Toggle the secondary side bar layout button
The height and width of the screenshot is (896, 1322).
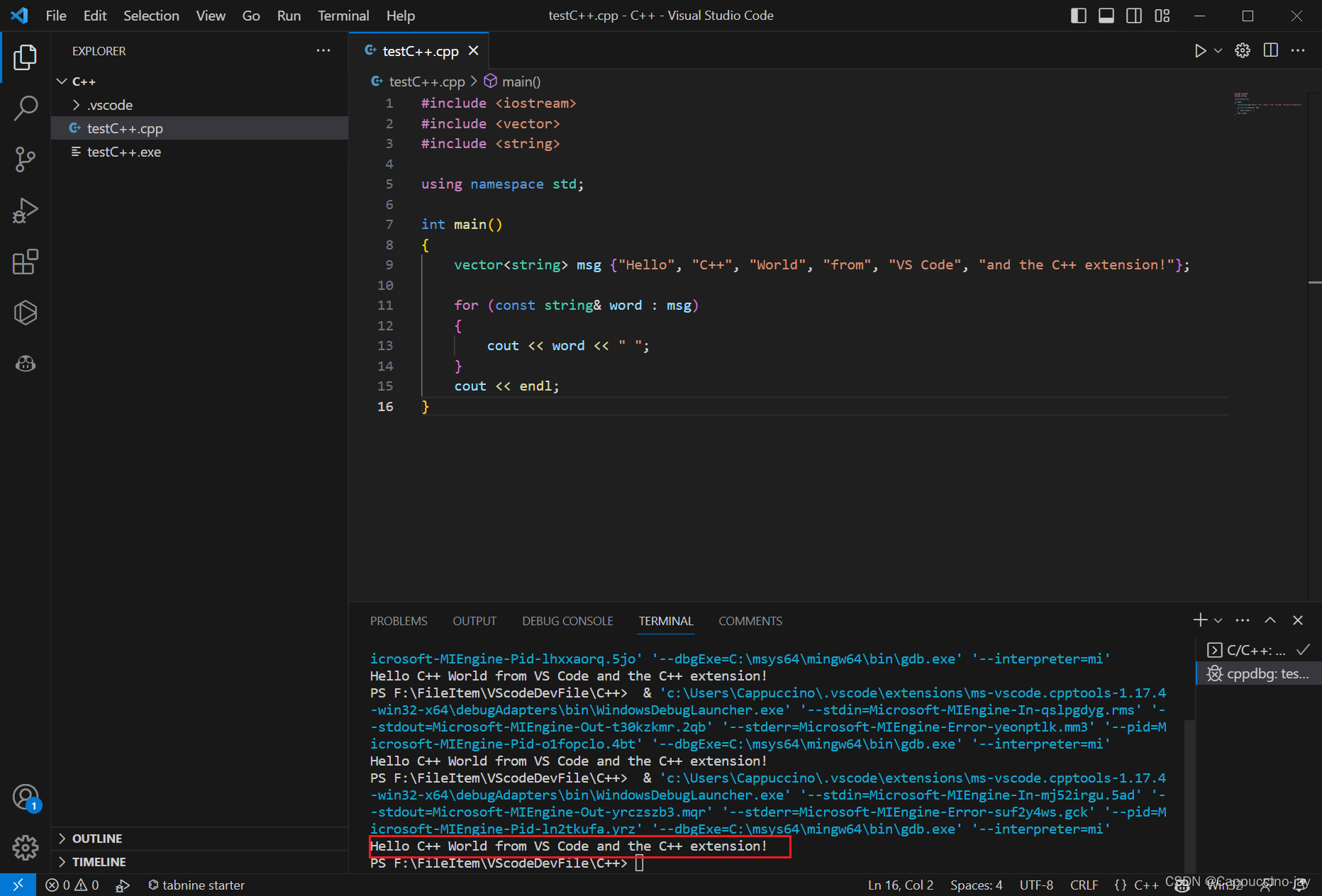(x=1134, y=16)
